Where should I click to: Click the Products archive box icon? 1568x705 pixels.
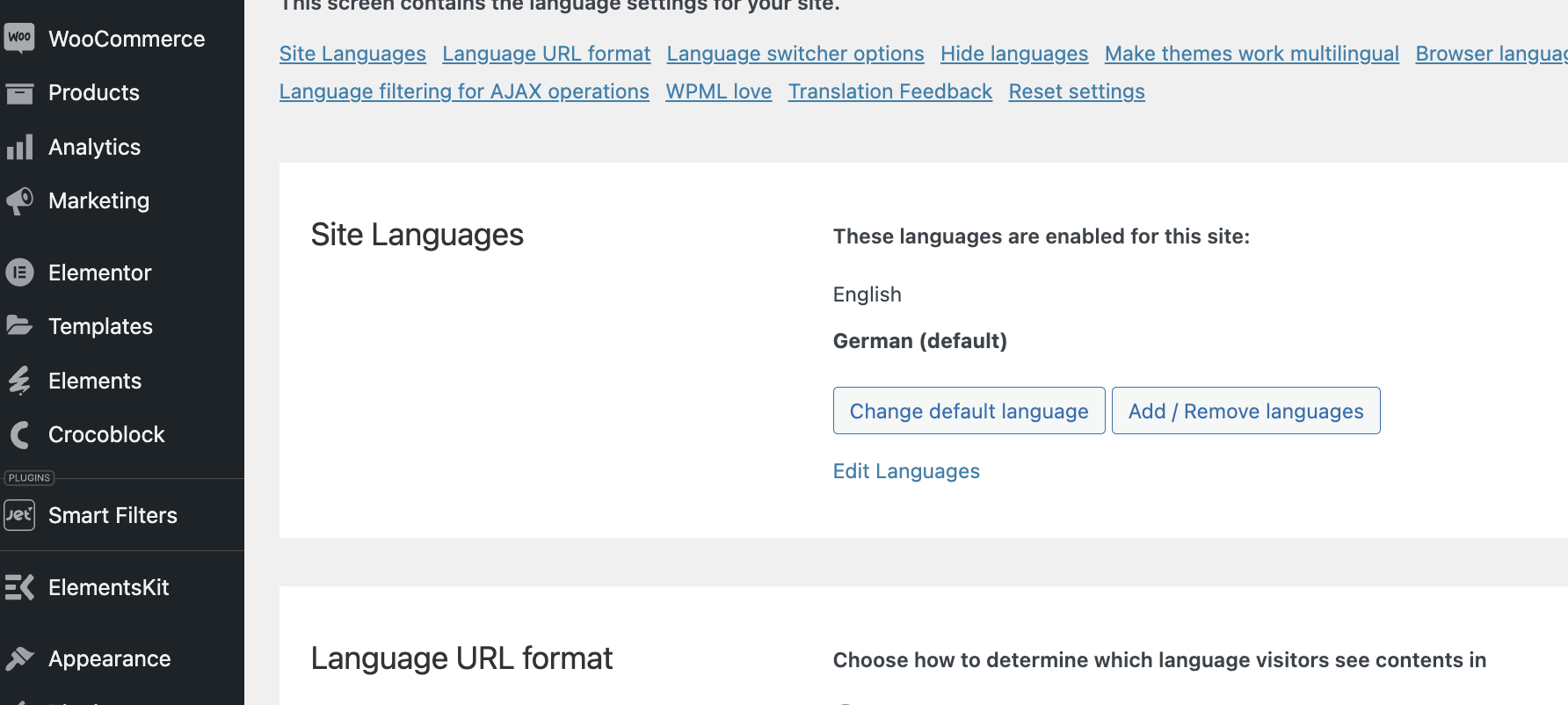tap(19, 92)
